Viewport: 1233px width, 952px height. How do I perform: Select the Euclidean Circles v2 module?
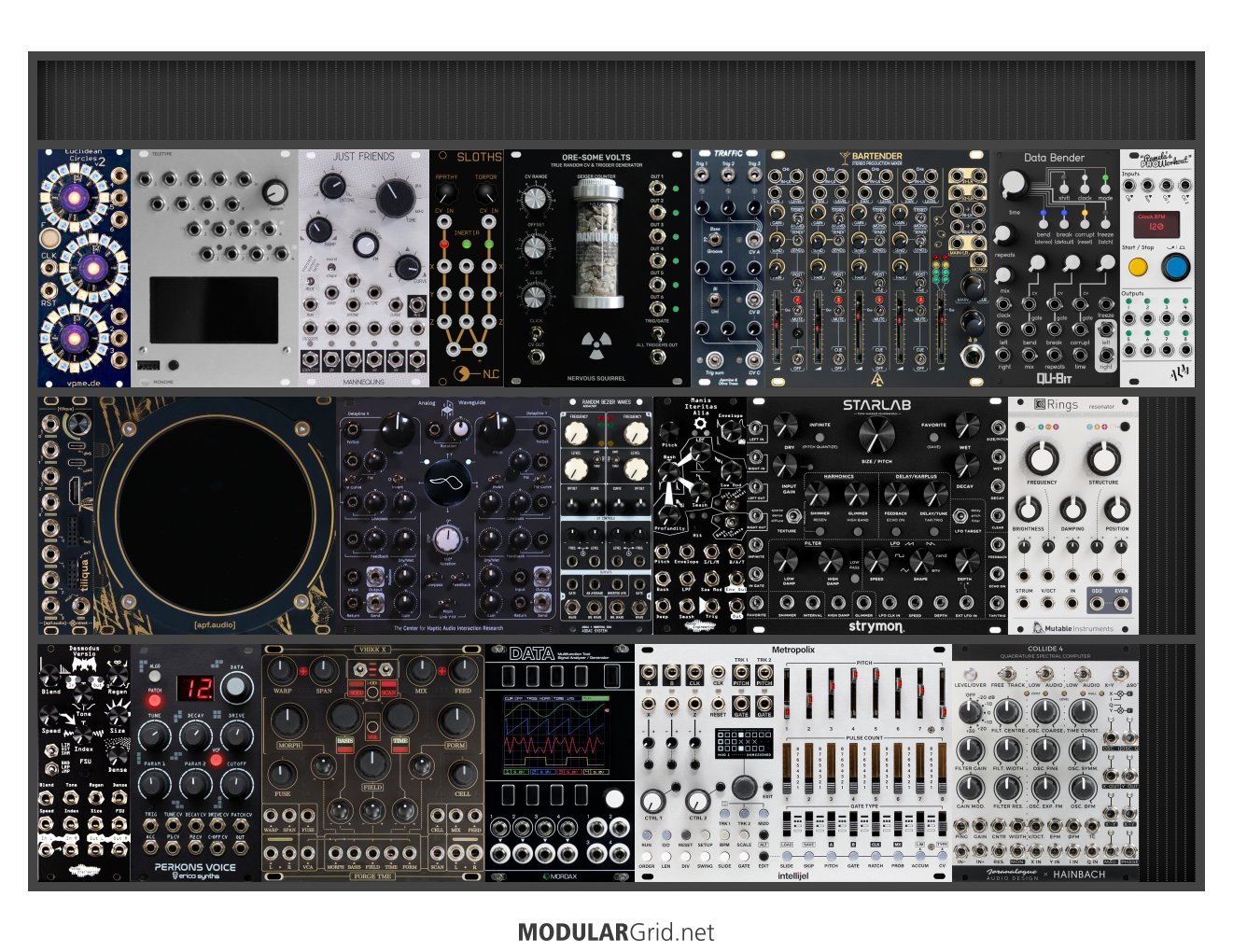click(84, 268)
